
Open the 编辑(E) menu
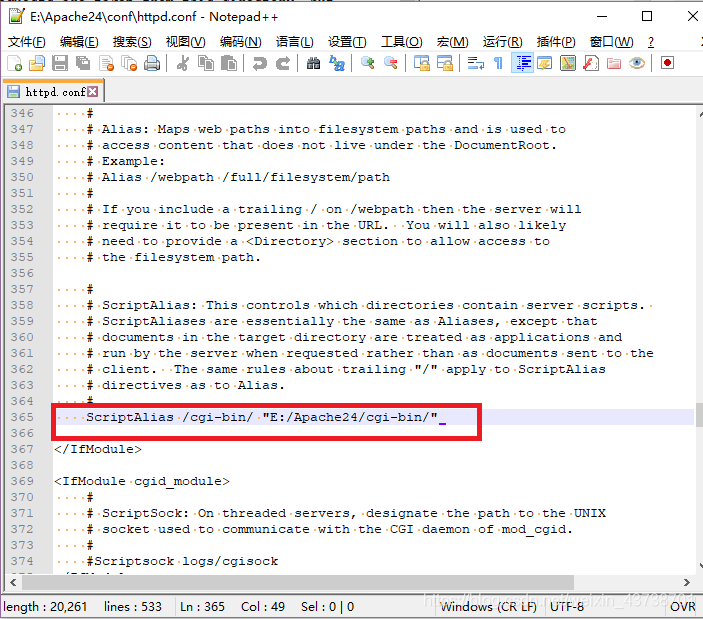(x=79, y=42)
